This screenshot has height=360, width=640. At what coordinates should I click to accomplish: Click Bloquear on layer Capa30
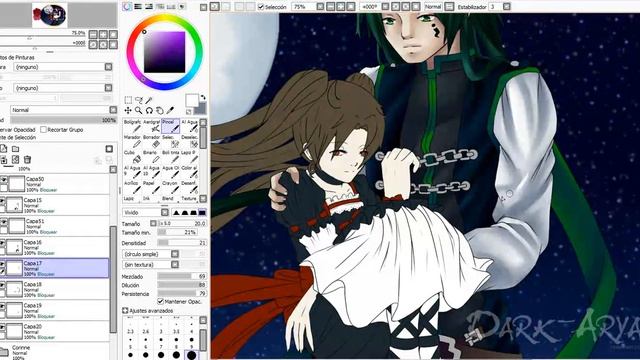click(49, 190)
